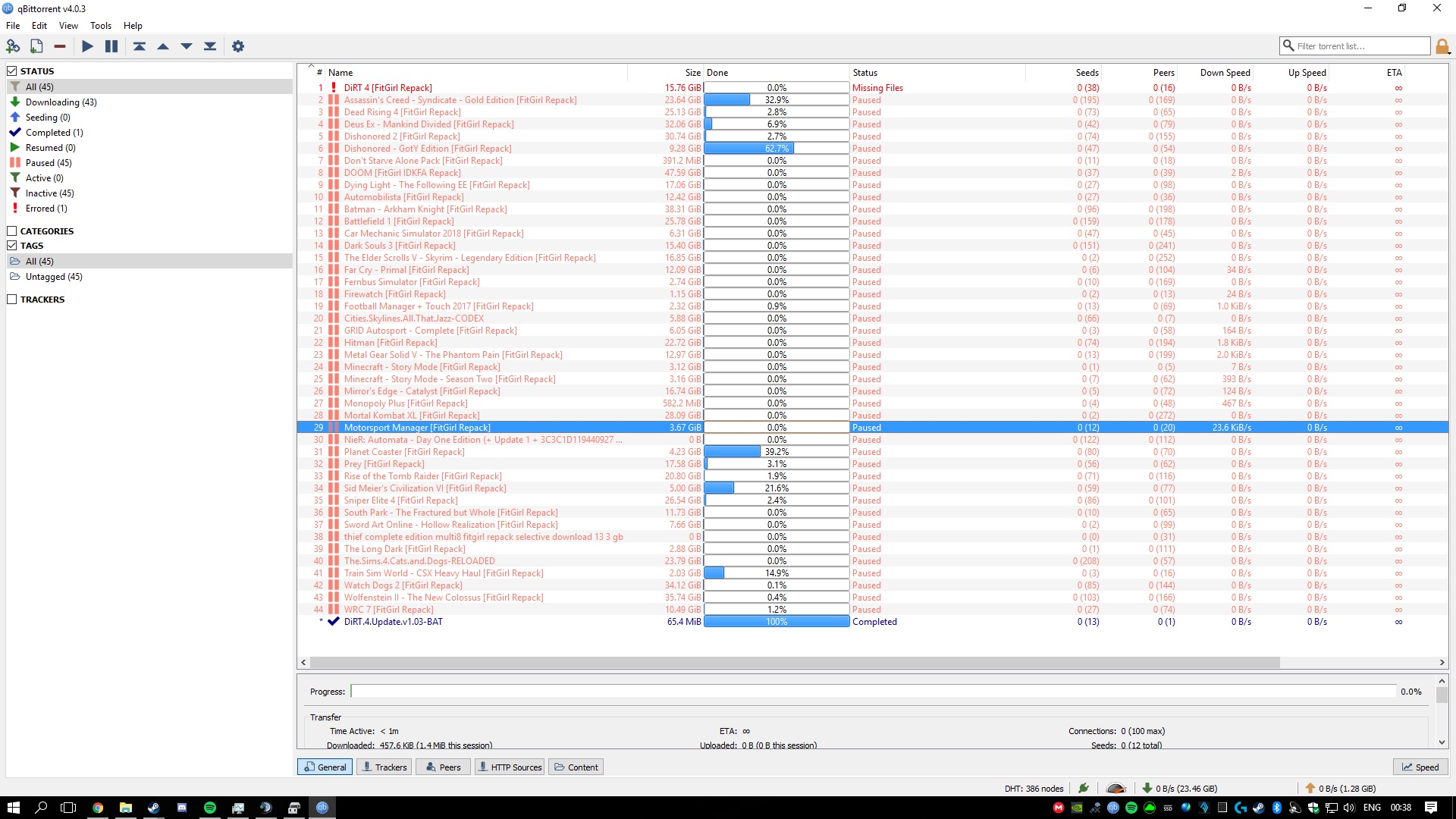Open the MEGA tray icon

(x=1058, y=808)
